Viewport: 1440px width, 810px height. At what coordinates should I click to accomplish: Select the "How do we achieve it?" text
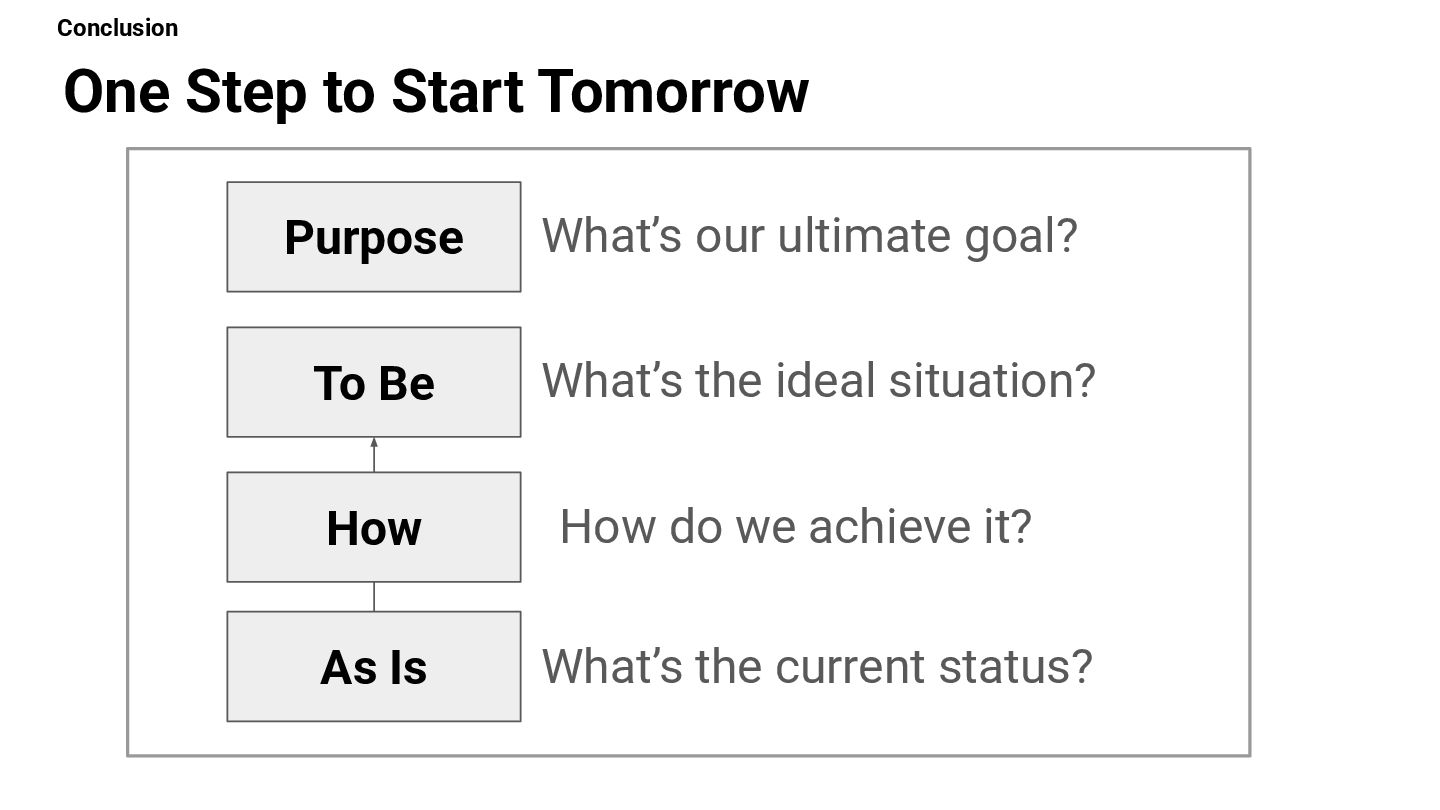coord(795,526)
